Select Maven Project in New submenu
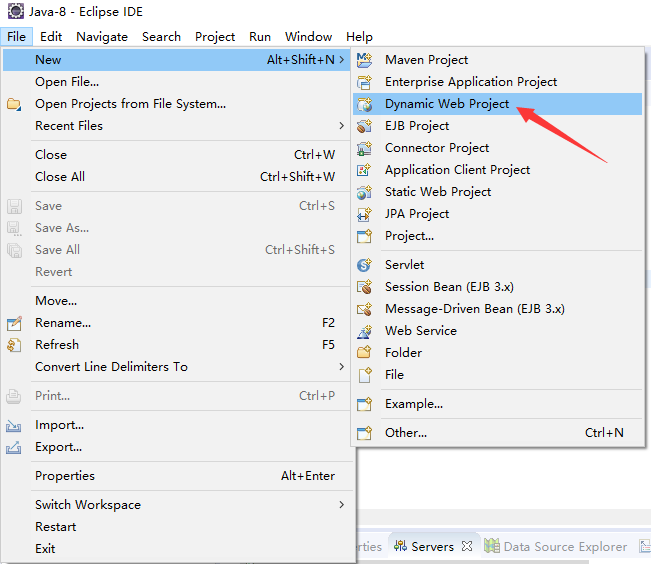This screenshot has height=564, width=651. 497,60
